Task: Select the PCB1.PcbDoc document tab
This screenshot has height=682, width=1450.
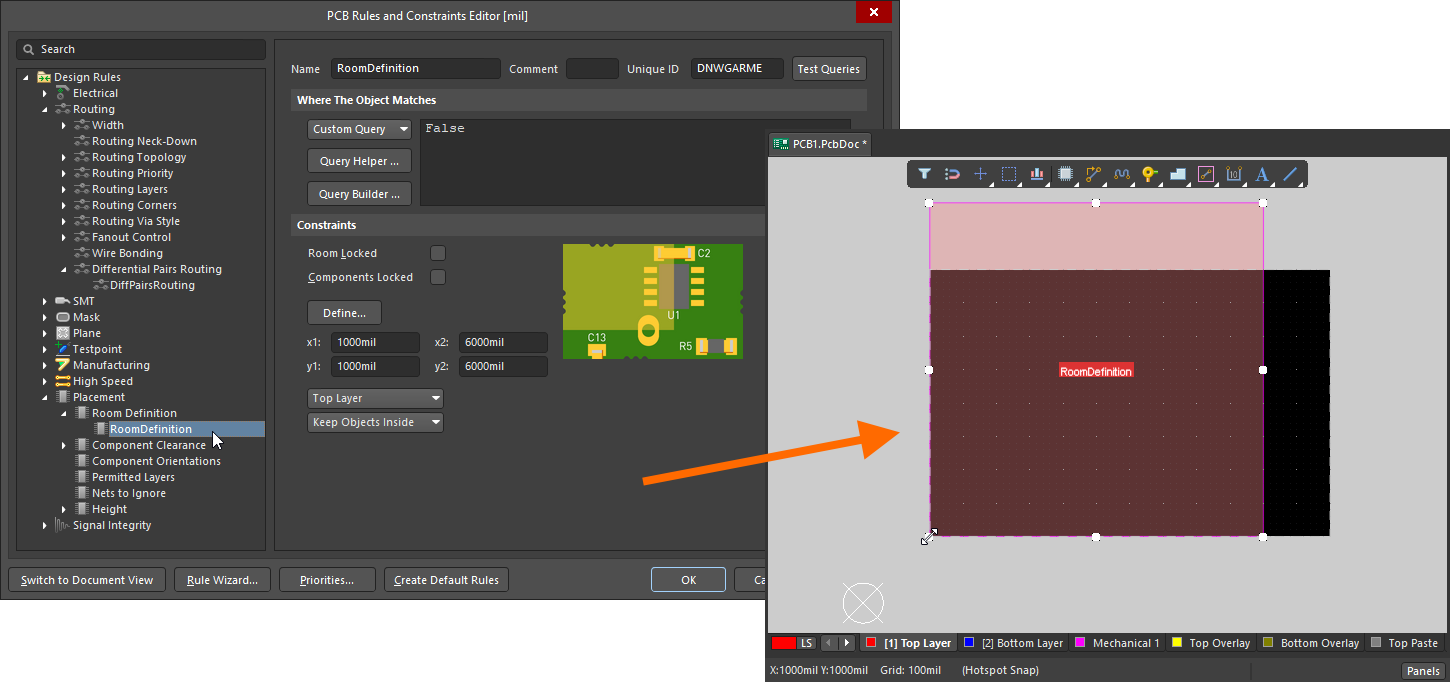Action: (x=820, y=144)
